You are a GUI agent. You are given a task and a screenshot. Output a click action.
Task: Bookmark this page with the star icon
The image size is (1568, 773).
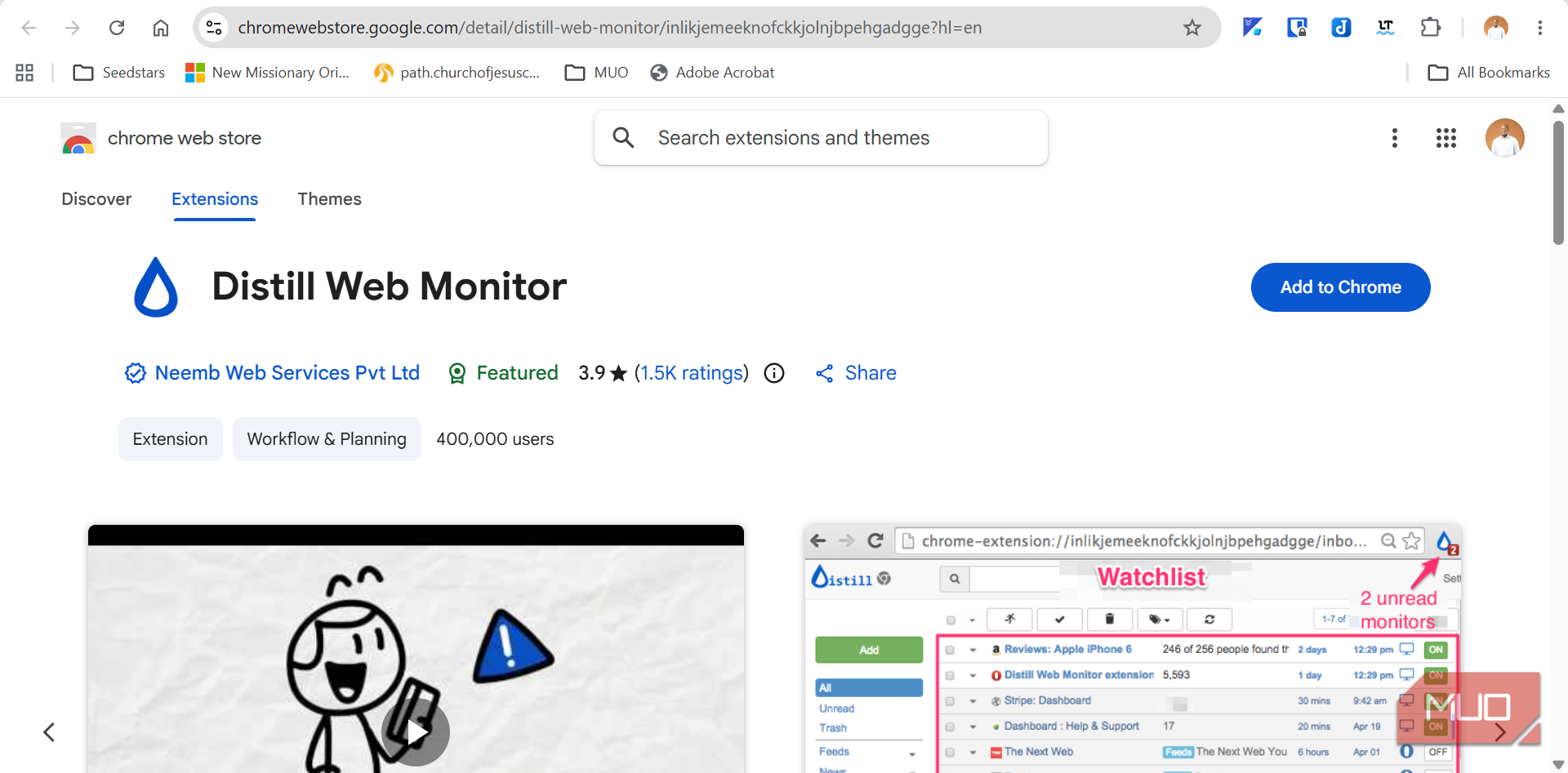tap(1192, 28)
